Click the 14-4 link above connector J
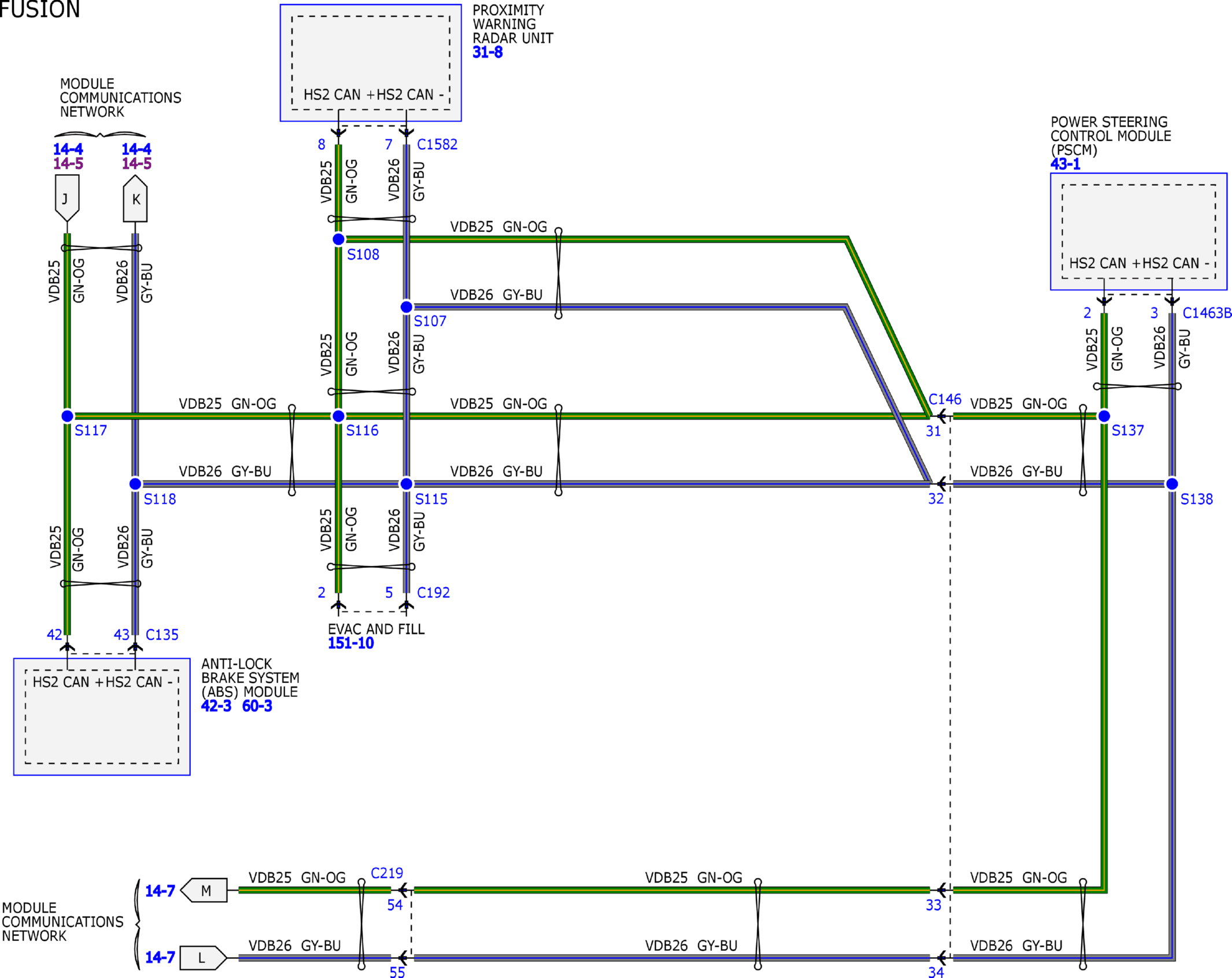This screenshot has width=1232, height=978. tap(68, 149)
